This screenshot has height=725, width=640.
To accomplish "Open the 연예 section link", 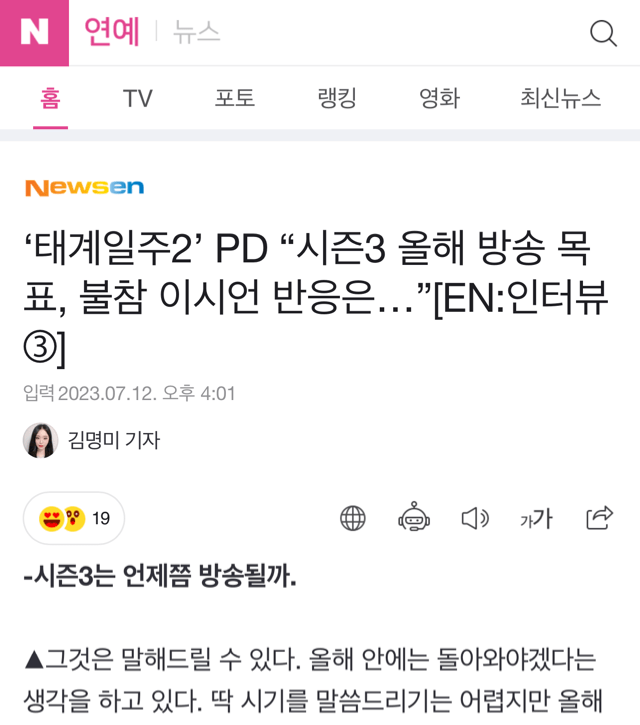I will point(112,32).
